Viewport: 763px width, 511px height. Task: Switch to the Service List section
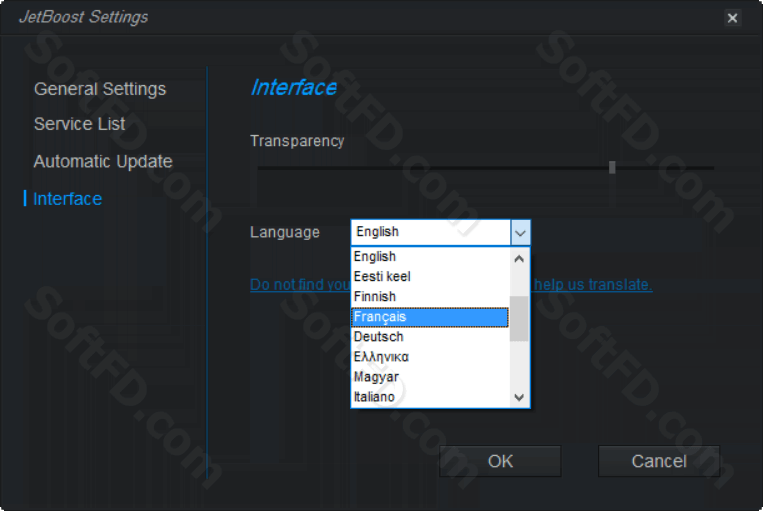(x=79, y=124)
